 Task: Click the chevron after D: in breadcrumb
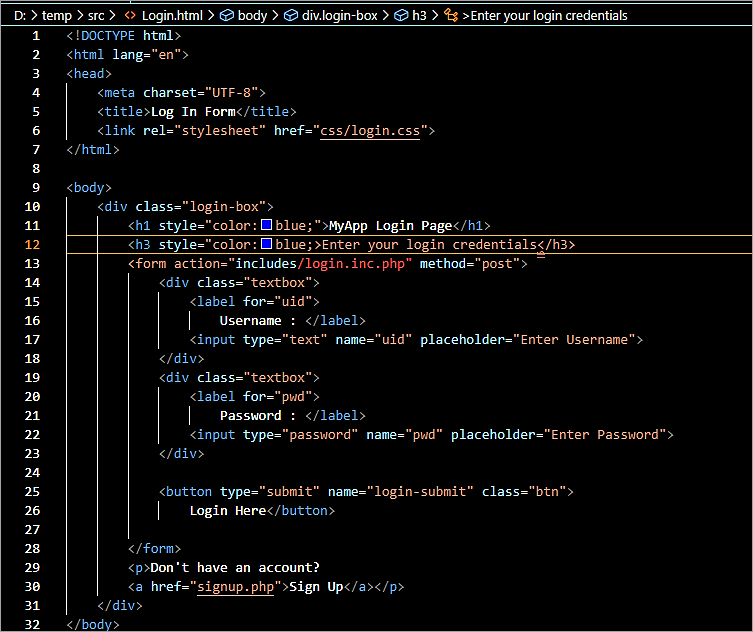[x=34, y=15]
